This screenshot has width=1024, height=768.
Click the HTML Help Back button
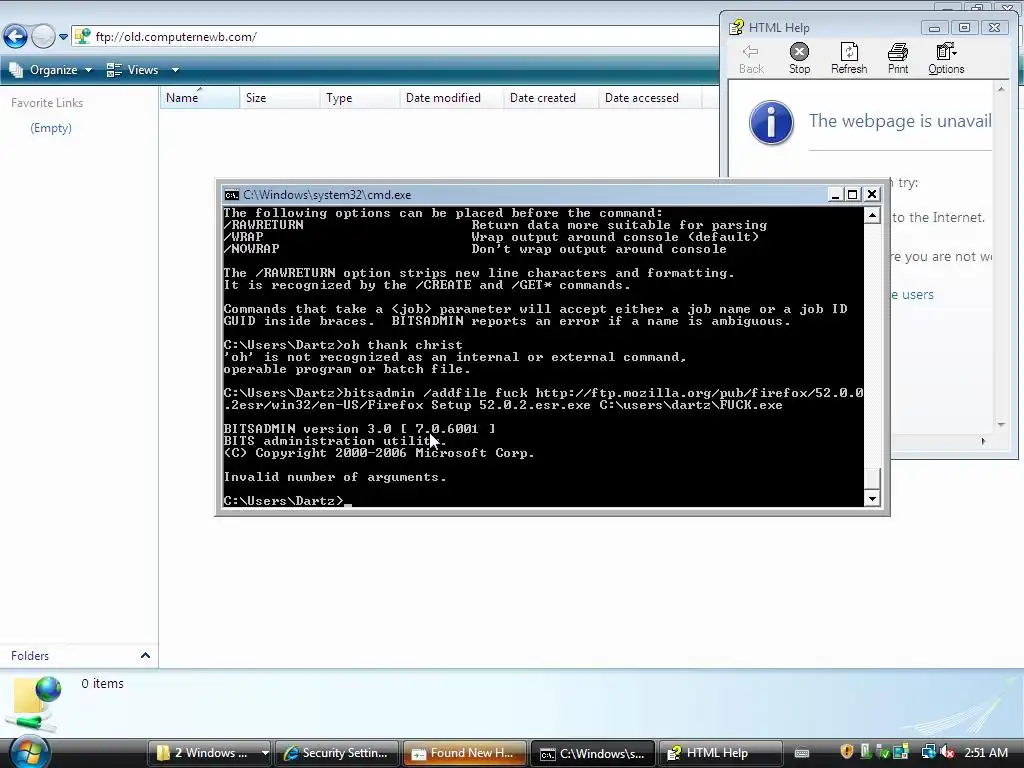pyautogui.click(x=751, y=59)
